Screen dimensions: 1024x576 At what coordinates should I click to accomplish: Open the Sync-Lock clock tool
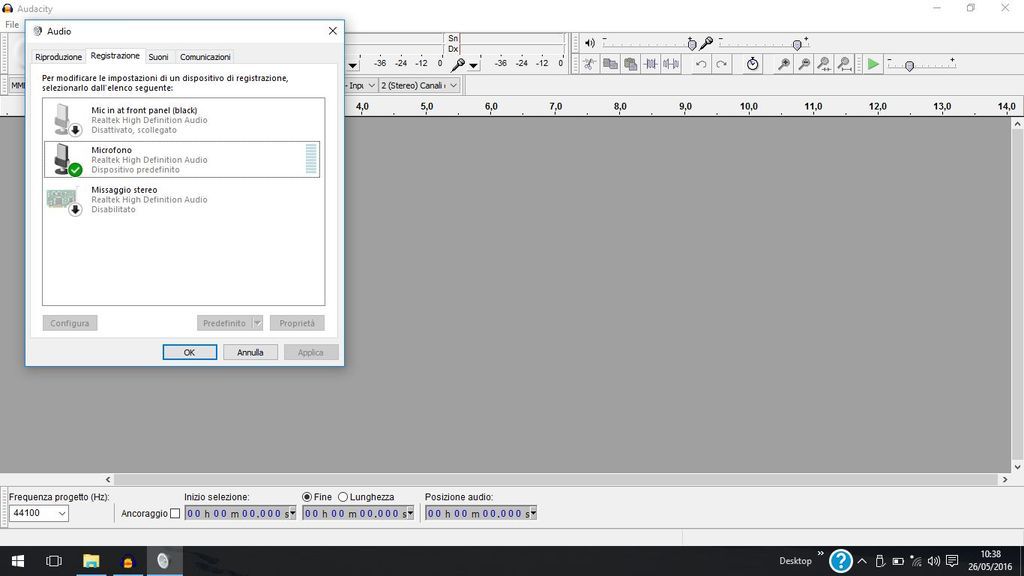coord(753,64)
